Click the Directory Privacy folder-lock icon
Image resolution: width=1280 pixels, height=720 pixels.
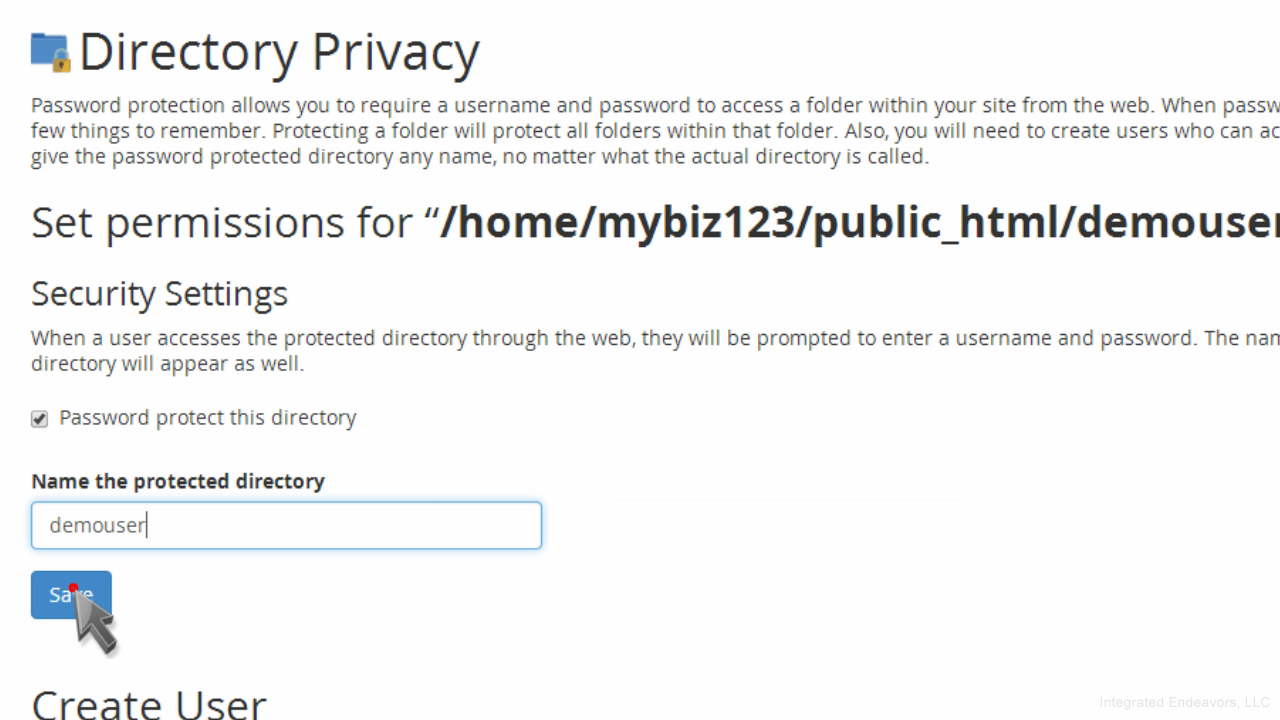click(50, 52)
